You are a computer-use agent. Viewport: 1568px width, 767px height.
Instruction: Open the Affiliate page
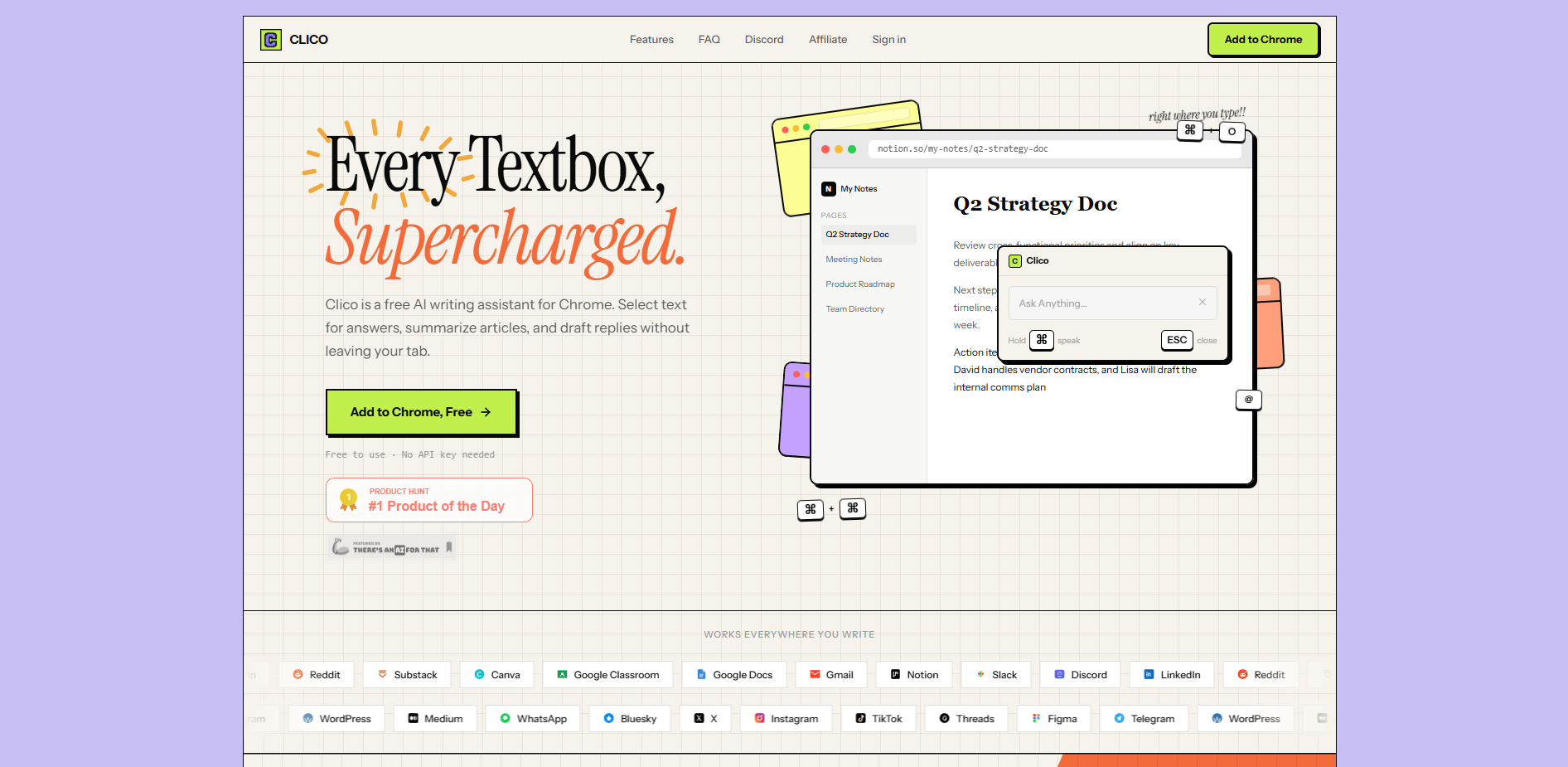pos(828,40)
